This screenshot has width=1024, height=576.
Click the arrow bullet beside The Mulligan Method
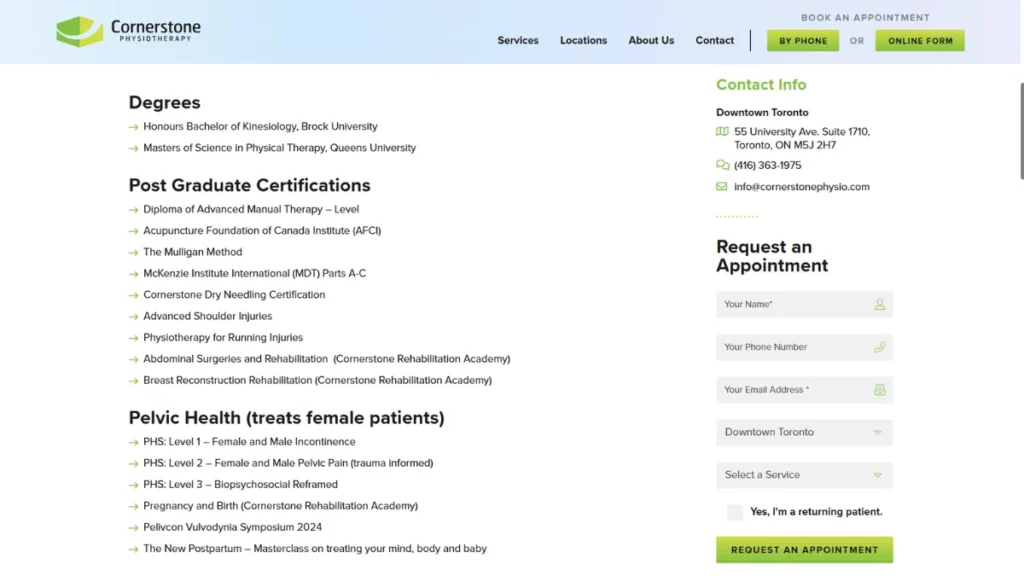pos(133,253)
